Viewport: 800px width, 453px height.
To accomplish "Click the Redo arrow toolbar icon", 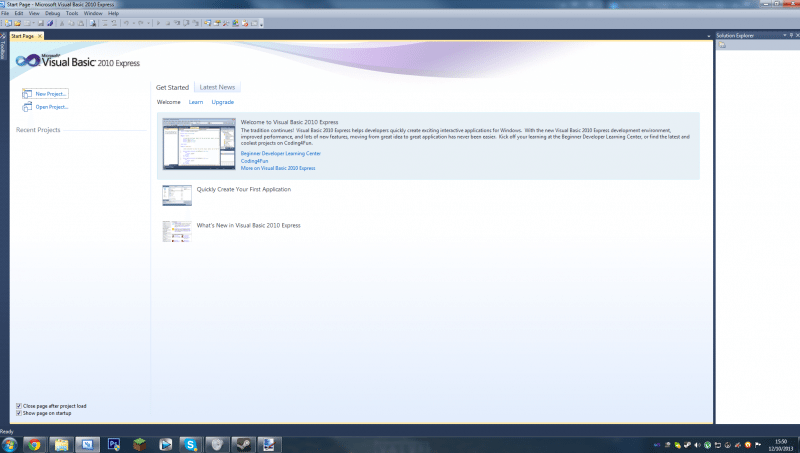I will click(140, 23).
